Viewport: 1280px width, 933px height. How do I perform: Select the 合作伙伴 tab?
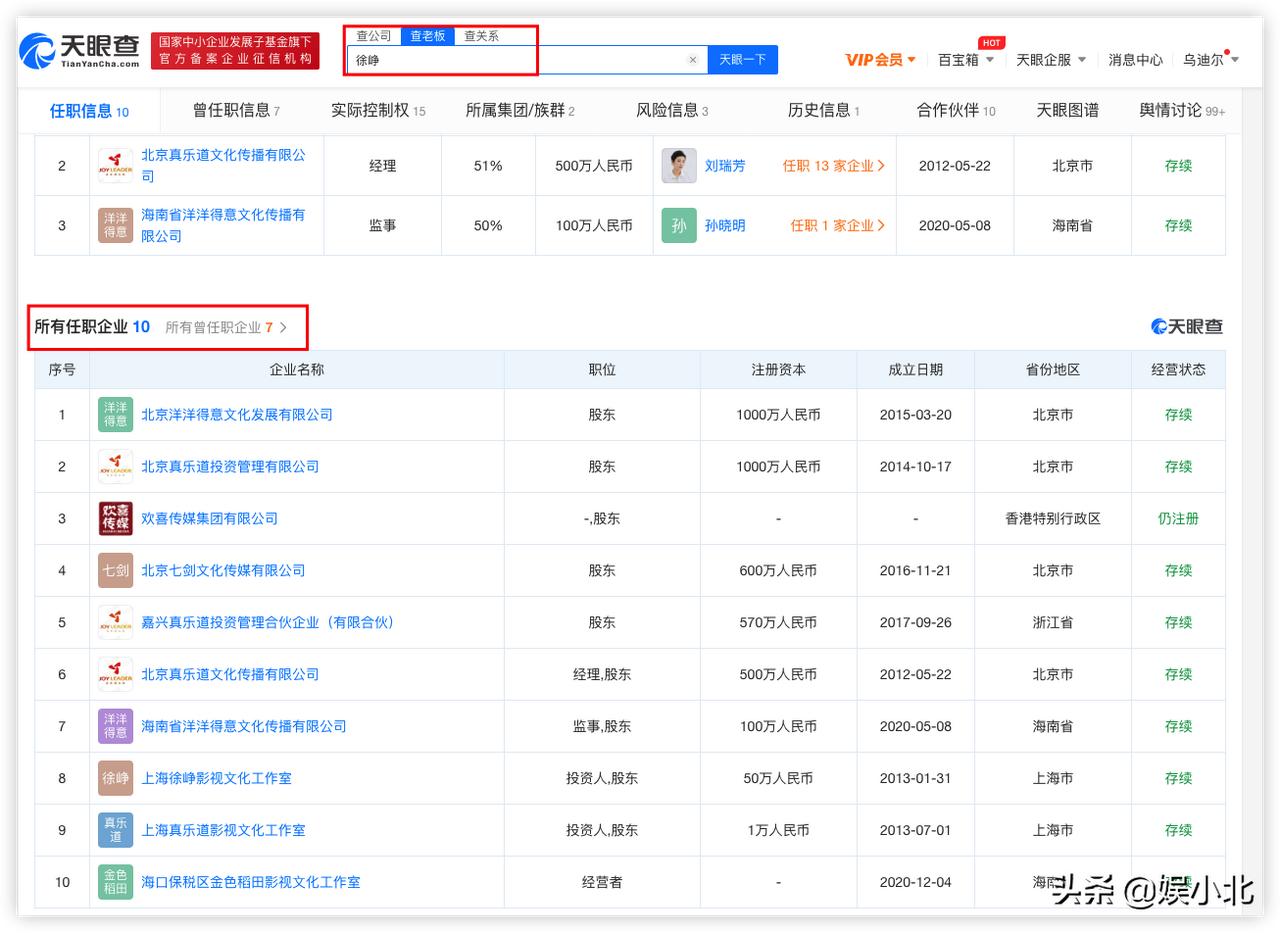[956, 111]
